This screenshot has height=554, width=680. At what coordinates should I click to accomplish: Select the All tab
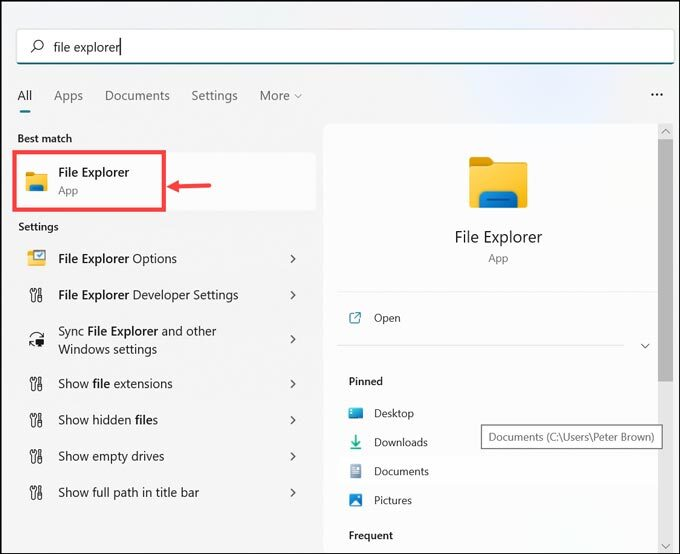pos(25,95)
